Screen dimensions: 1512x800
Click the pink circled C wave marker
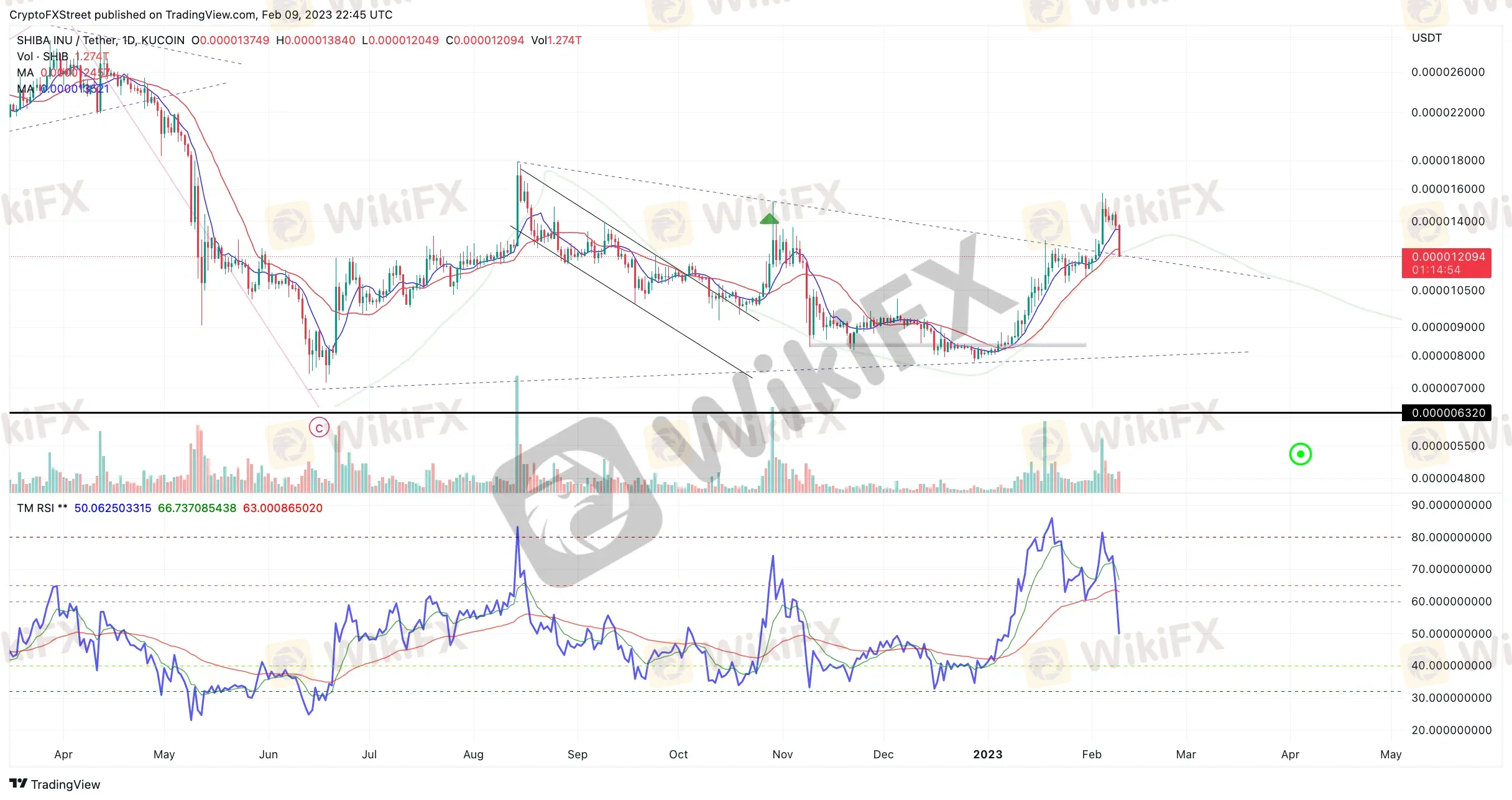(x=319, y=428)
